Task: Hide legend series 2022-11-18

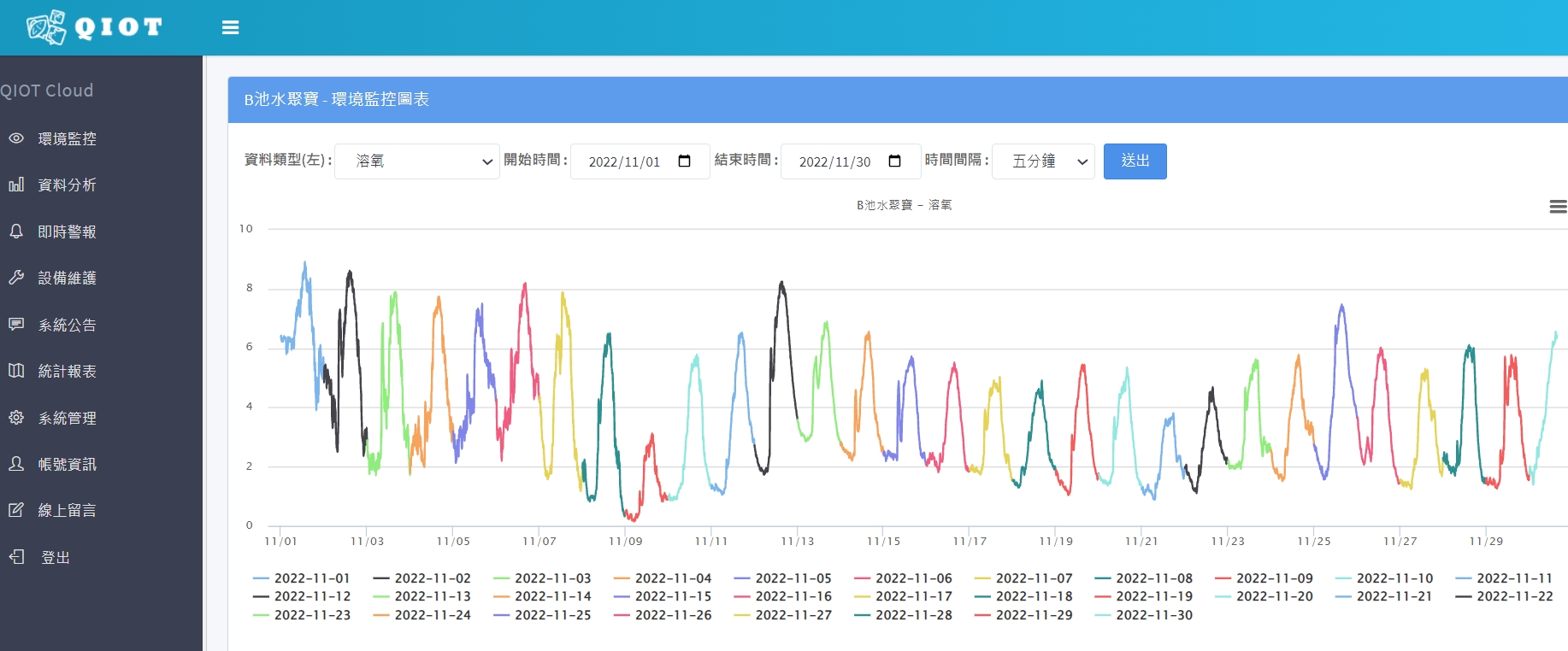Action: coord(1023,596)
